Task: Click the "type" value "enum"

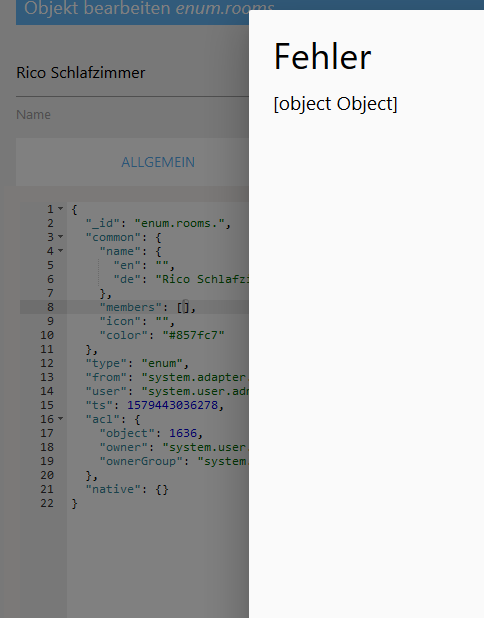Action: [162, 363]
